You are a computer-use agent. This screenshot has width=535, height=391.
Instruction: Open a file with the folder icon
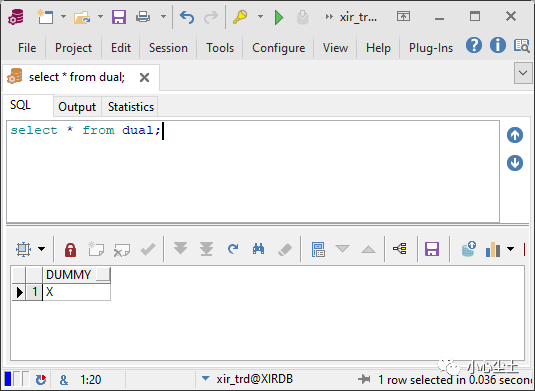tap(82, 17)
